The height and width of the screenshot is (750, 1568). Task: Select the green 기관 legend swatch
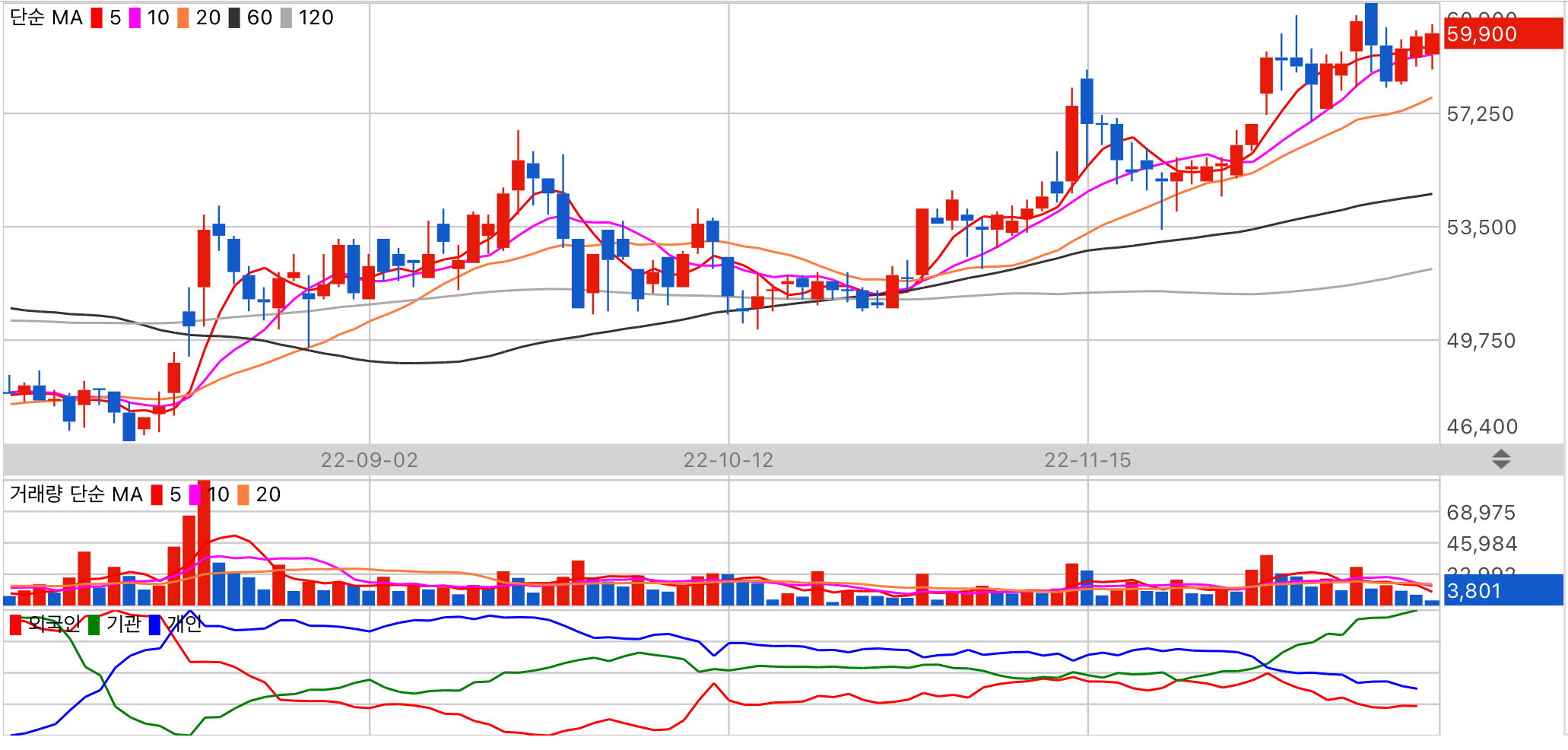(94, 624)
